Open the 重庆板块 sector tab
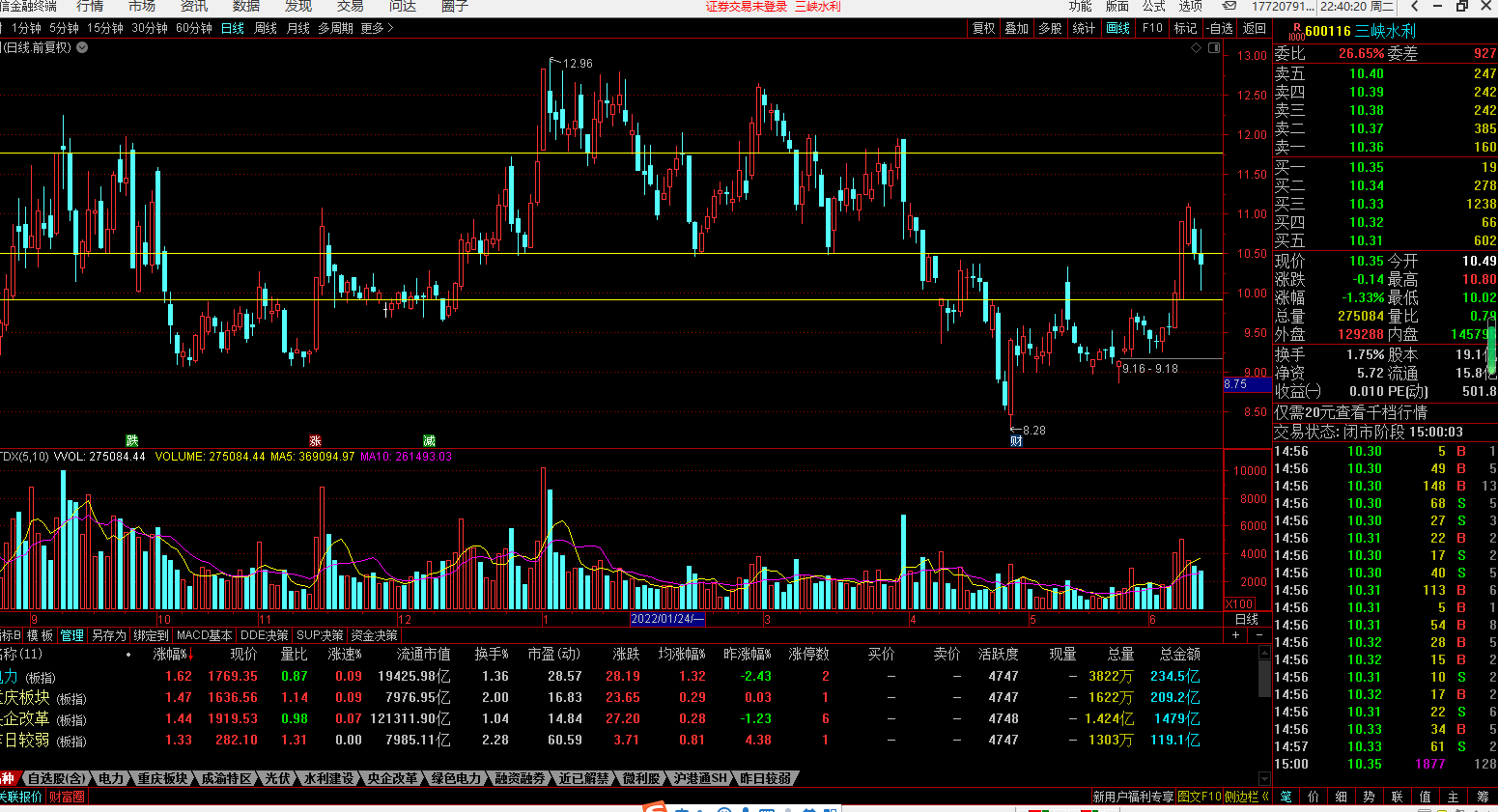 click(x=162, y=778)
